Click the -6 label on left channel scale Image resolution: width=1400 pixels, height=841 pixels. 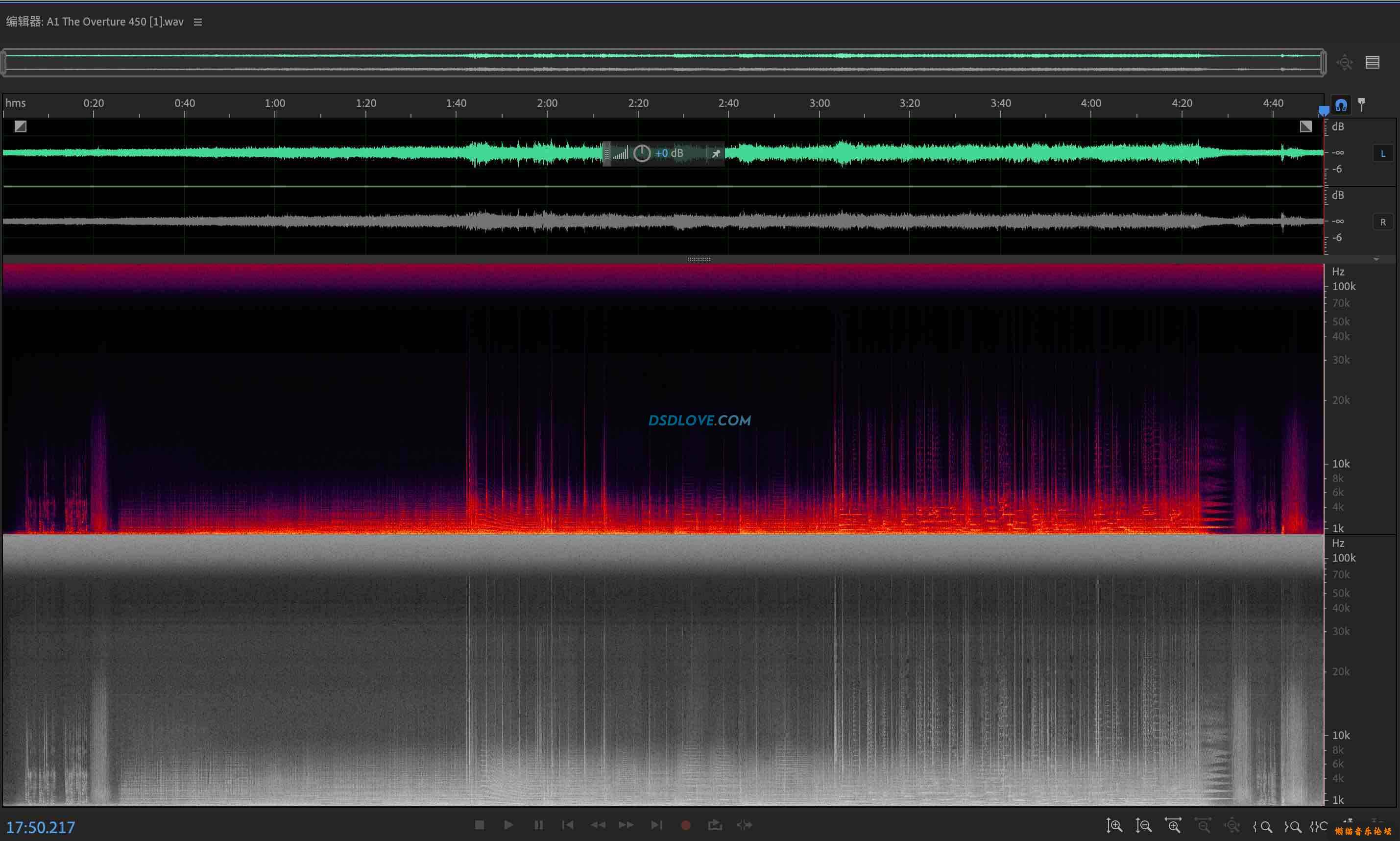(1337, 169)
